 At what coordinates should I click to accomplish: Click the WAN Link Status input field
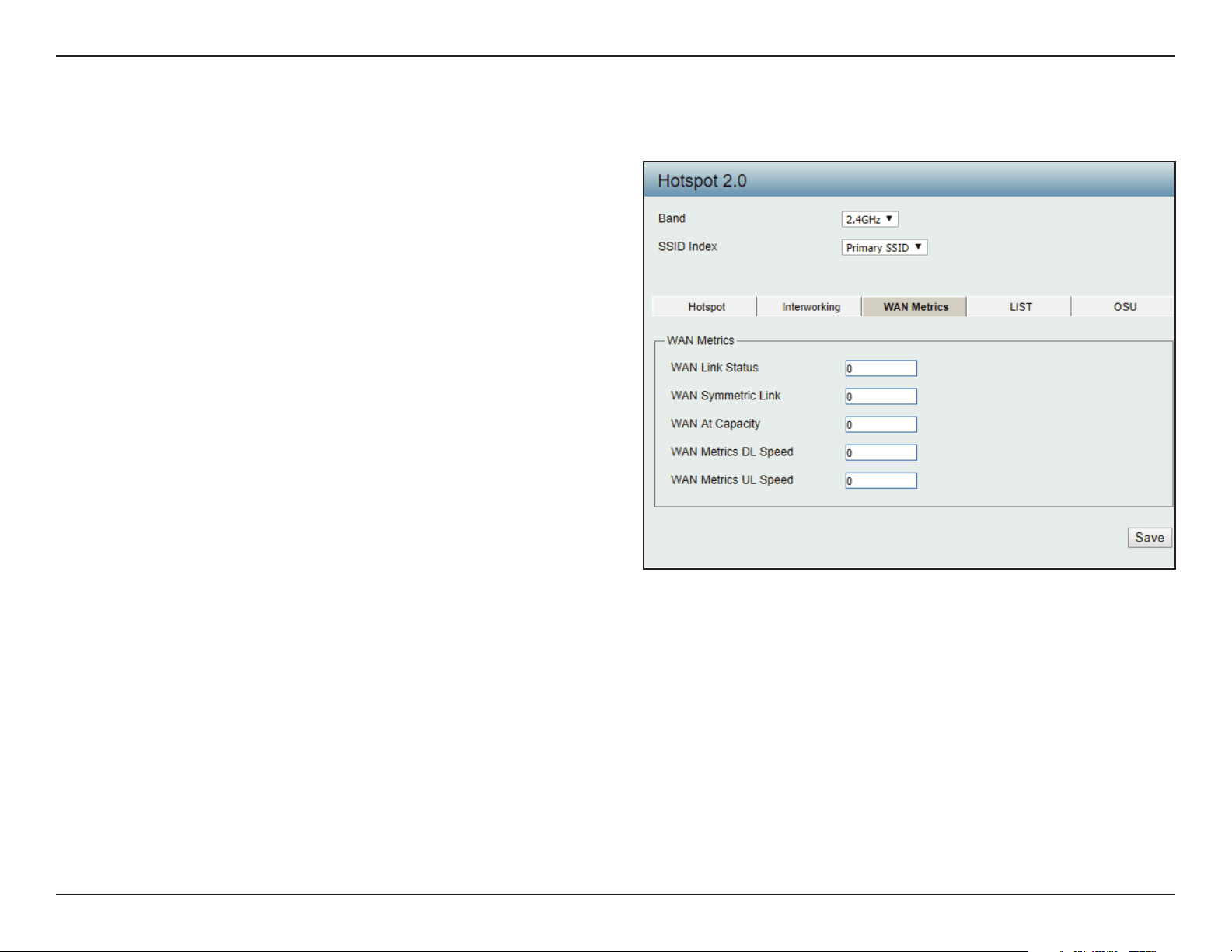881,368
